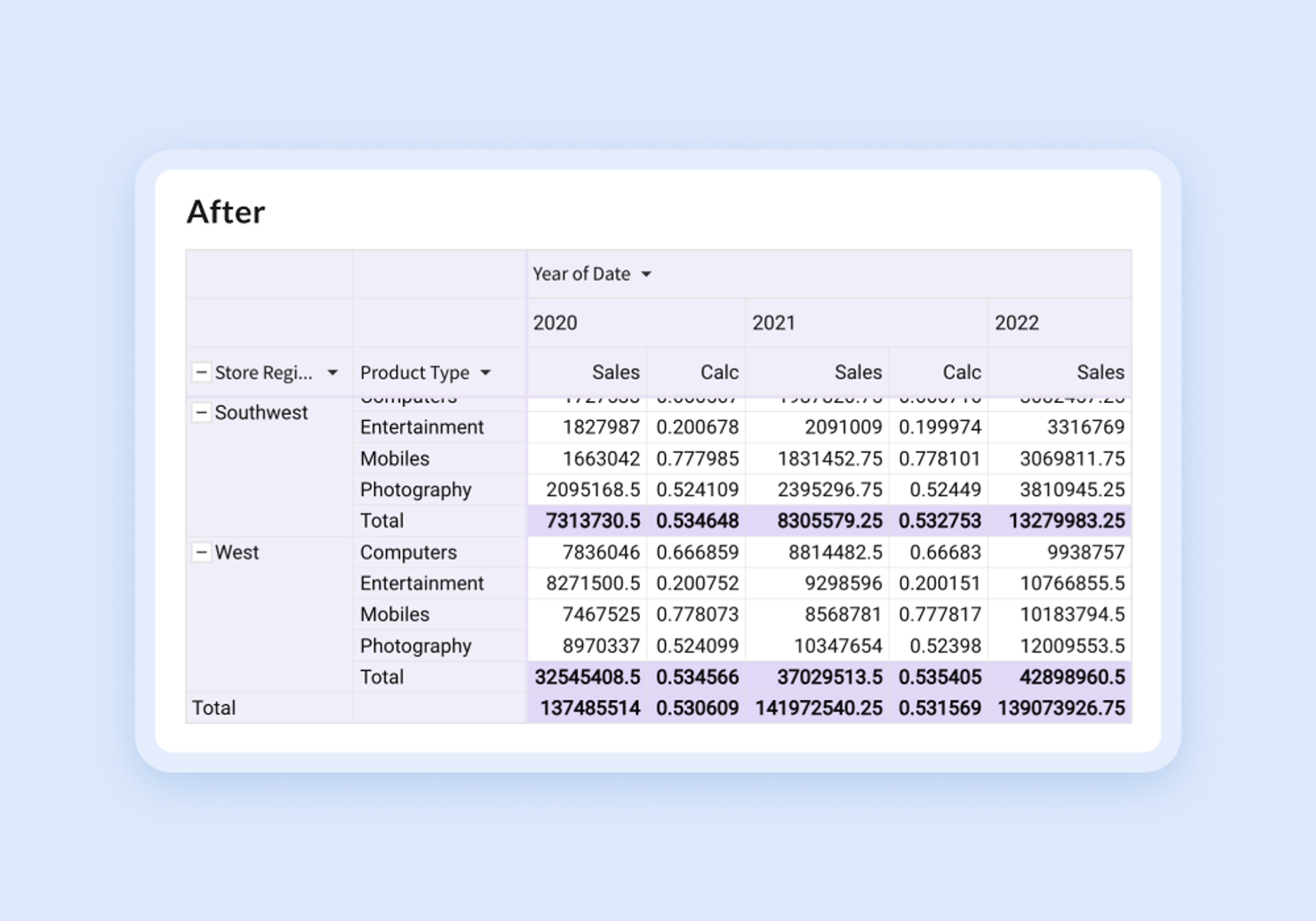Image resolution: width=1316 pixels, height=921 pixels.
Task: Click cell value 8271500.5
Action: pos(593,584)
